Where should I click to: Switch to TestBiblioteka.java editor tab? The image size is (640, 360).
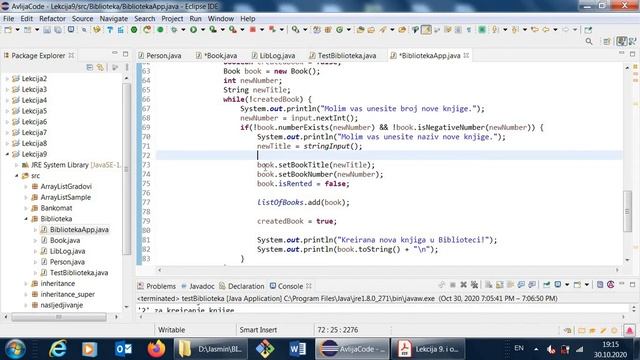[x=343, y=56]
